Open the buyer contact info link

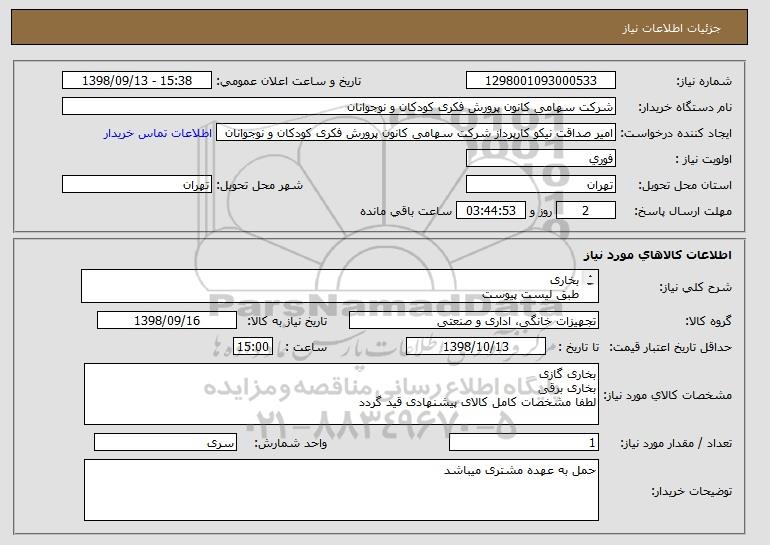(x=158, y=133)
